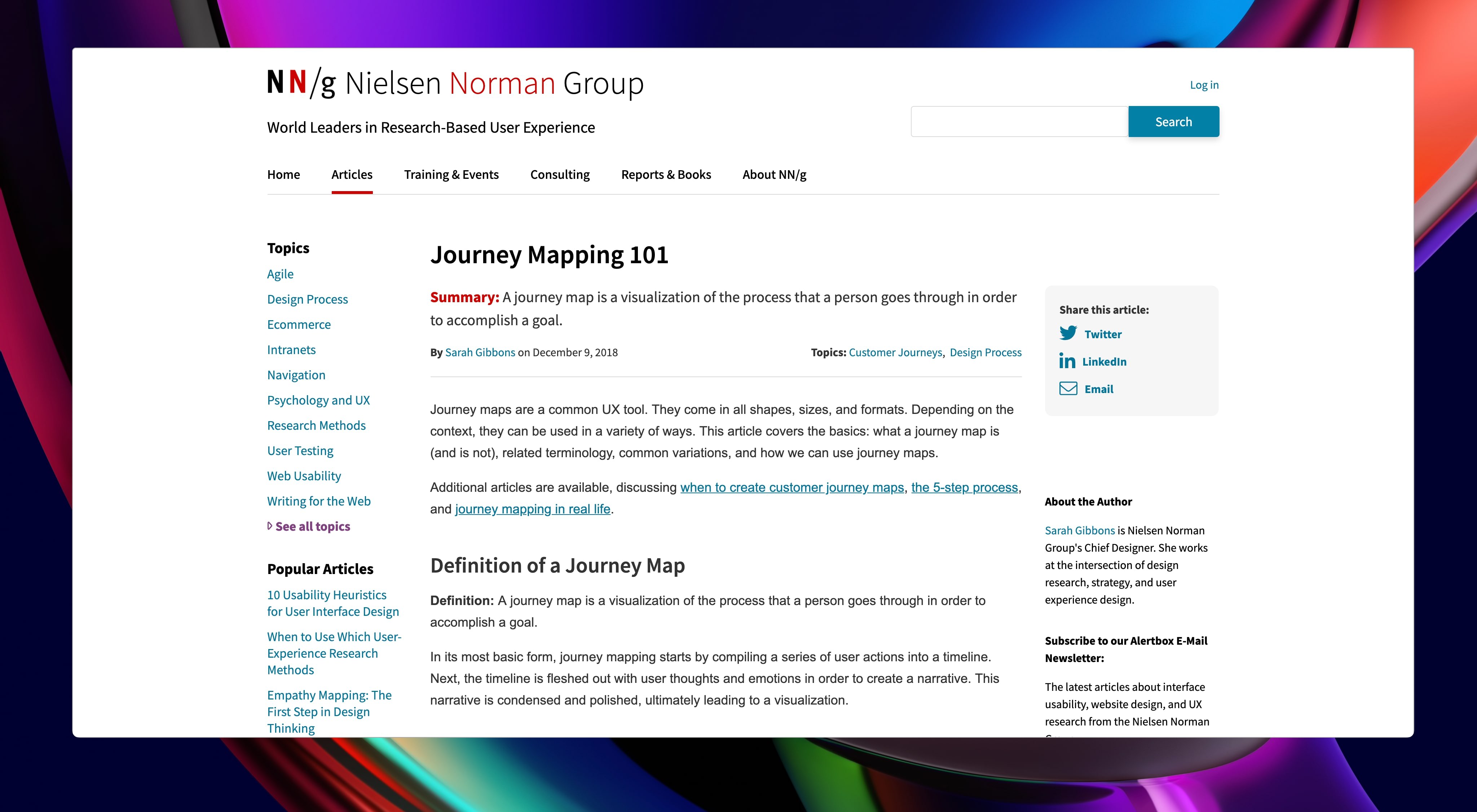This screenshot has width=1477, height=812.
Task: Click inside the search text field
Action: [x=1019, y=122]
